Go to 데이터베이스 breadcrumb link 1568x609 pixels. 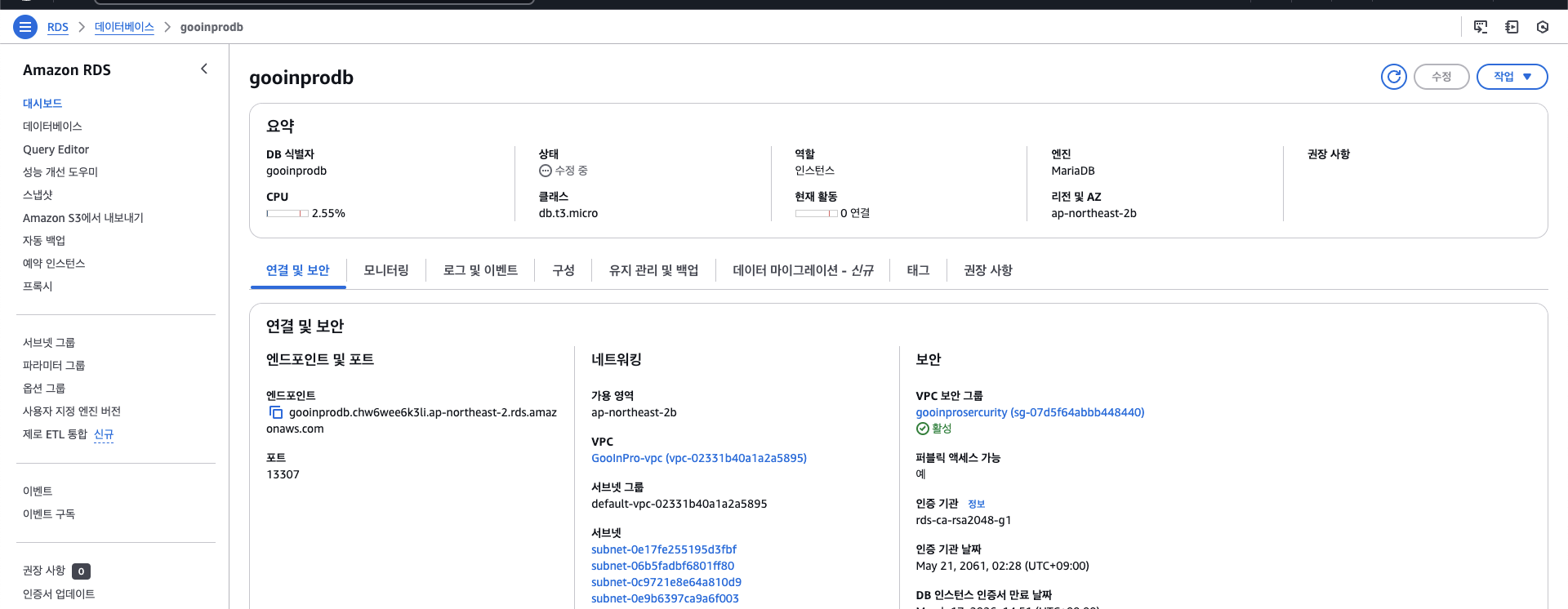click(124, 27)
